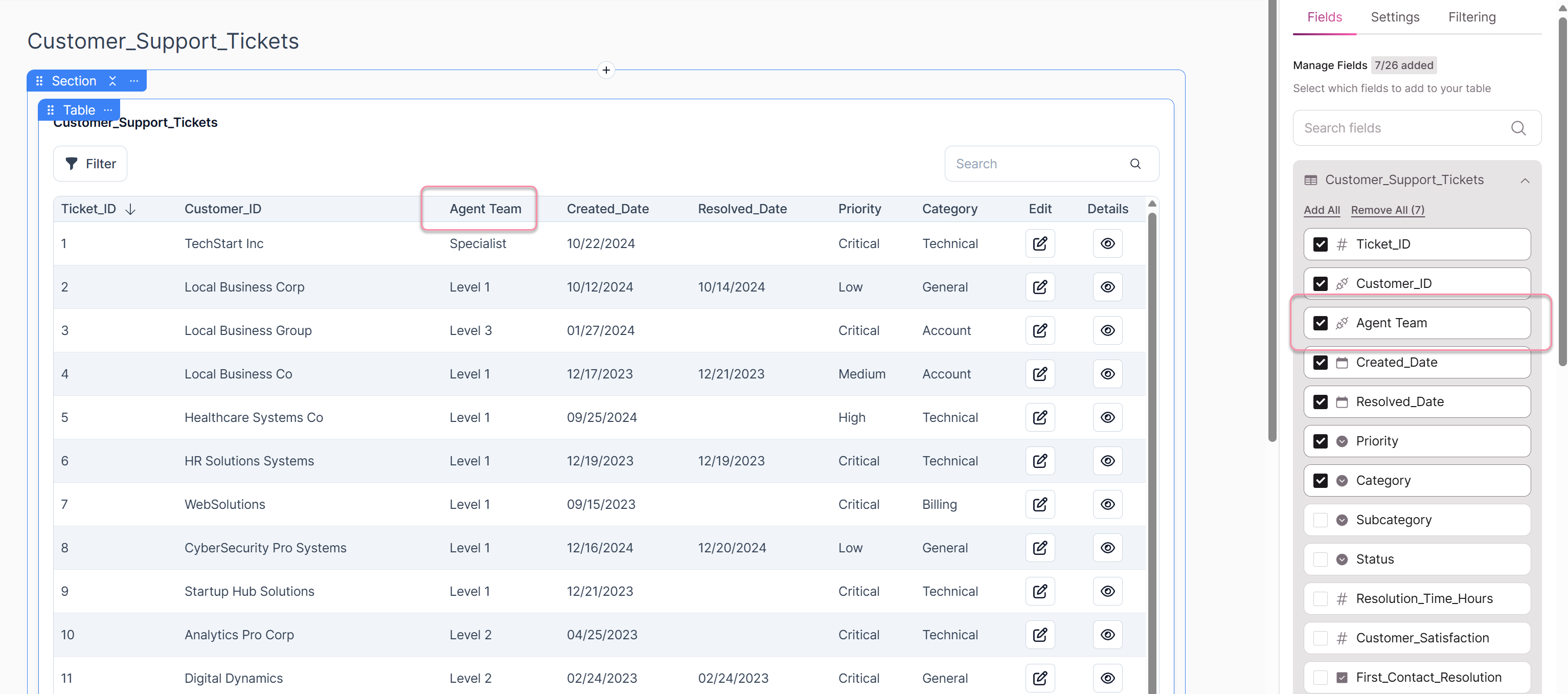Uncheck the Resolved_Date field checkbox

click(1320, 402)
